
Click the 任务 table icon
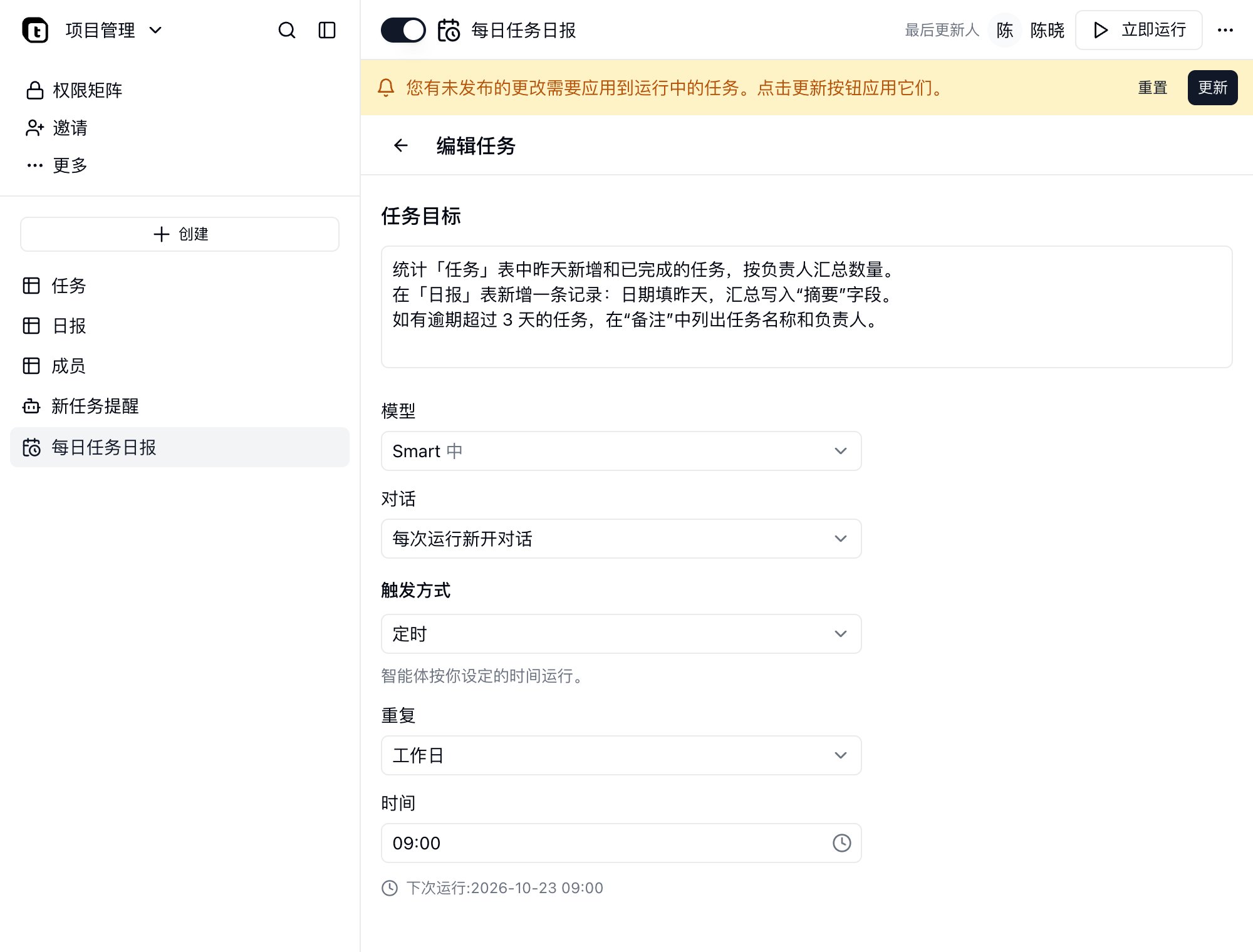31,286
